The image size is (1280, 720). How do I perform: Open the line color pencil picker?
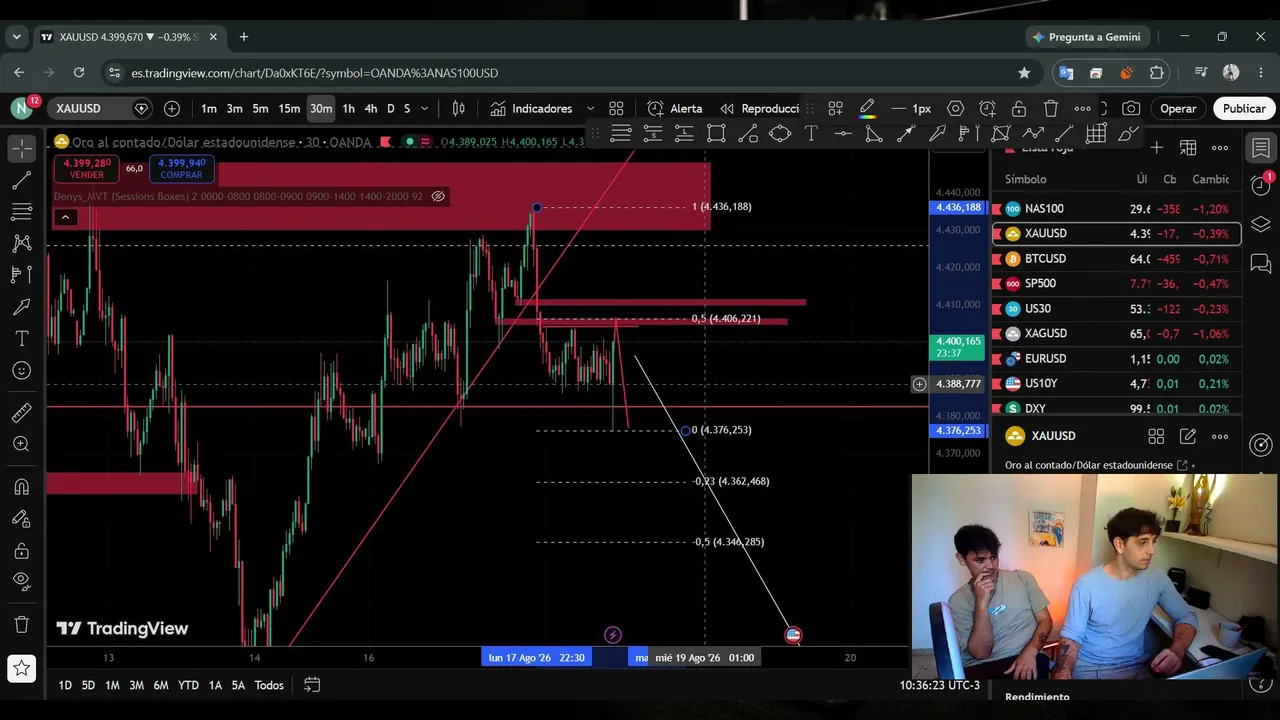867,108
